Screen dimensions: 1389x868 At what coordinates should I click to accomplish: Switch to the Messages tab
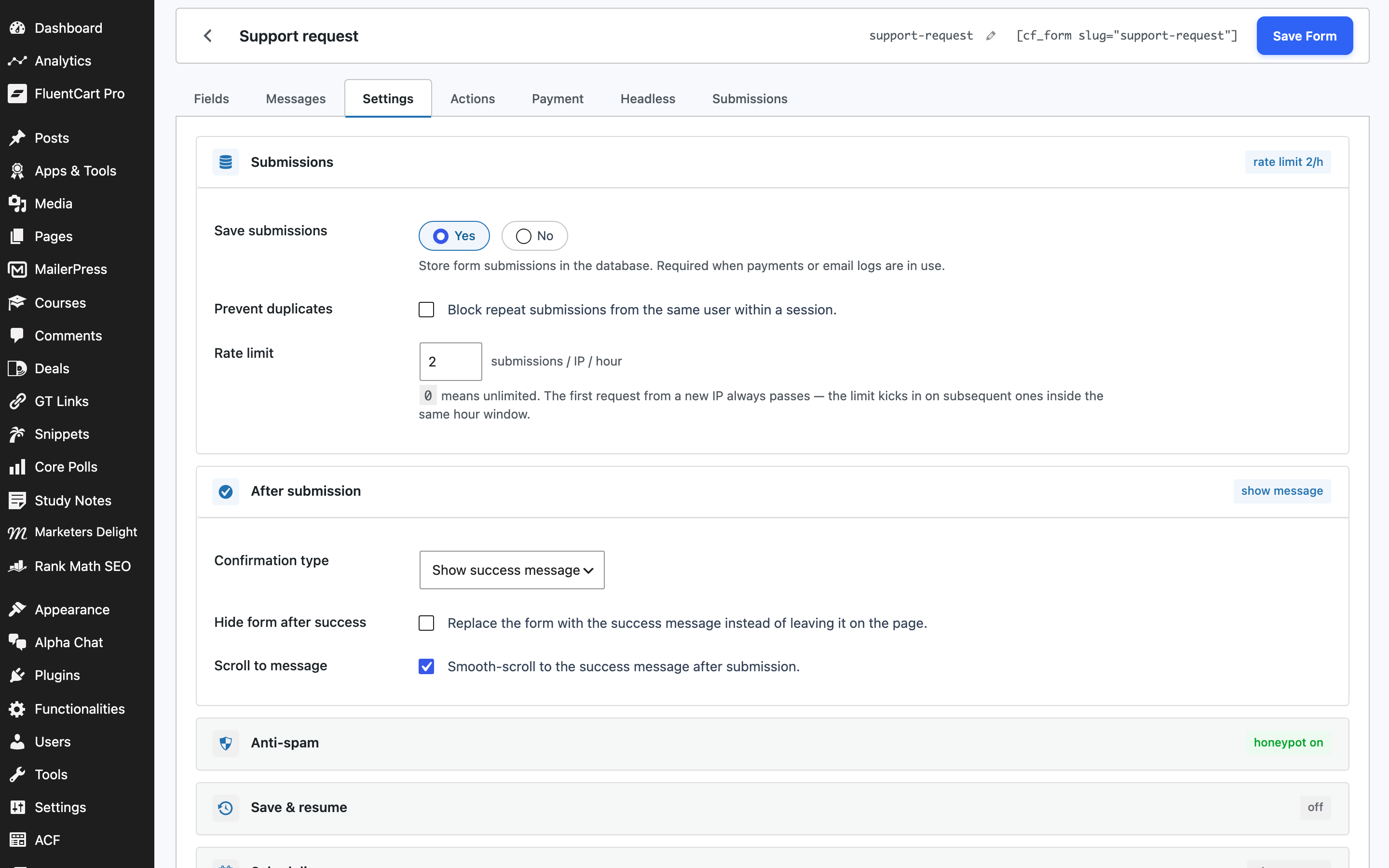pyautogui.click(x=296, y=99)
